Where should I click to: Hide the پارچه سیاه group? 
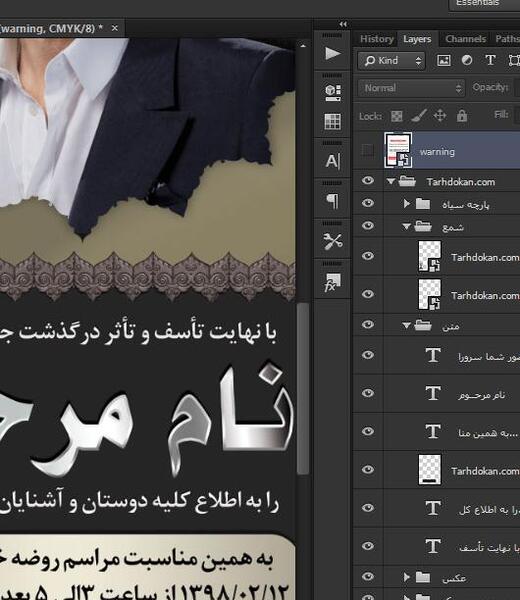point(368,203)
